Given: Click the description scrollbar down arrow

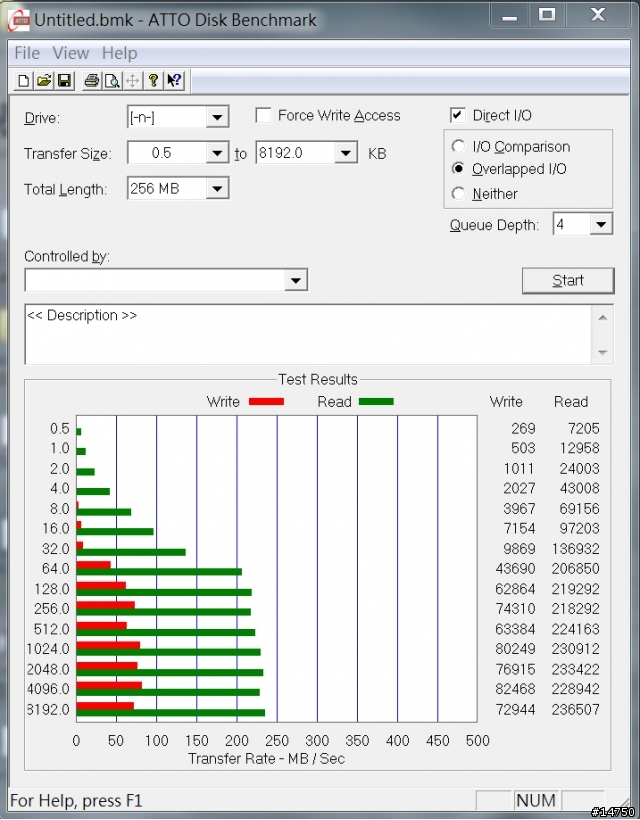Looking at the screenshot, I should [602, 352].
